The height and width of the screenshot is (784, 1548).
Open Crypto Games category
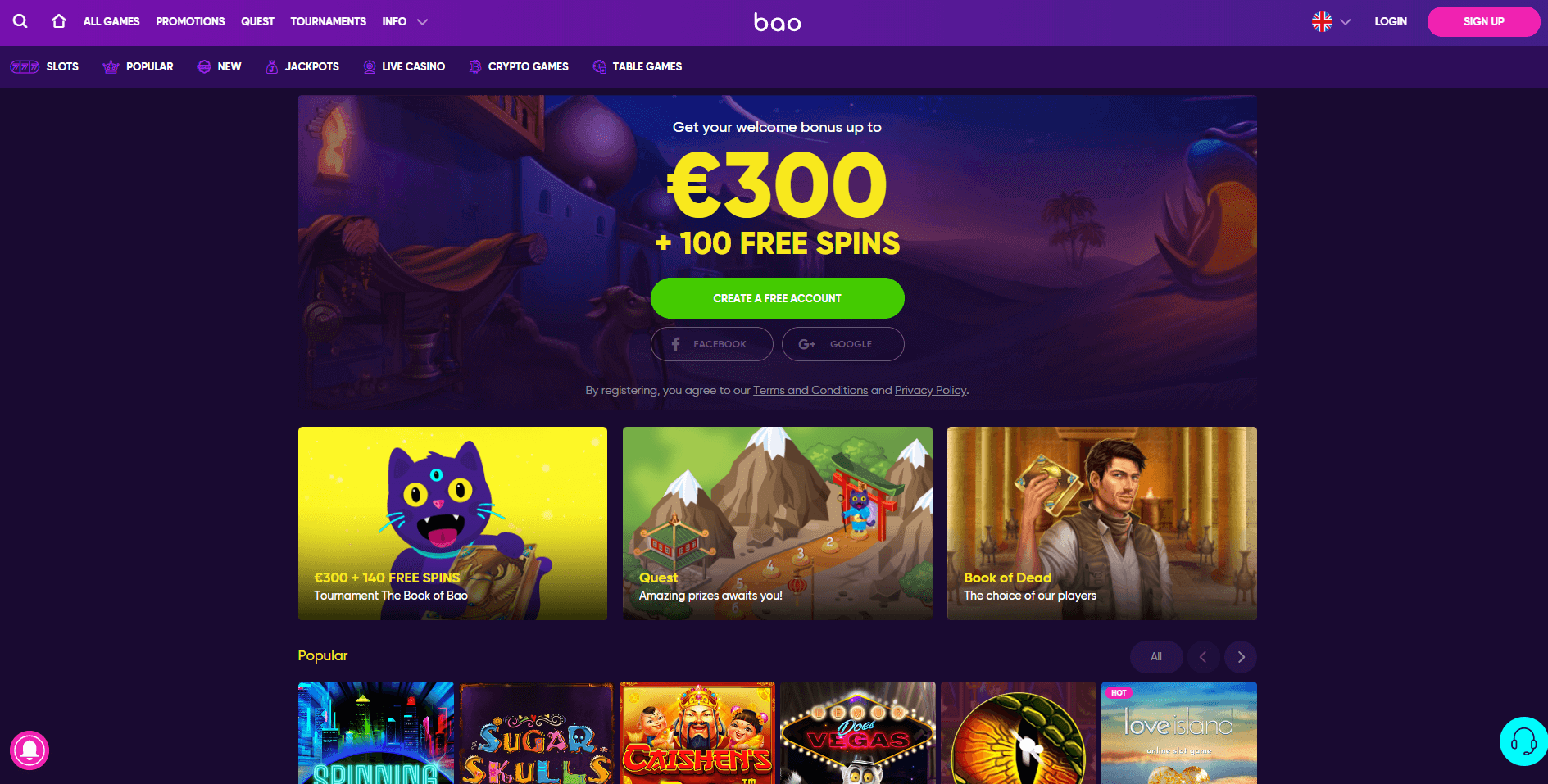519,66
